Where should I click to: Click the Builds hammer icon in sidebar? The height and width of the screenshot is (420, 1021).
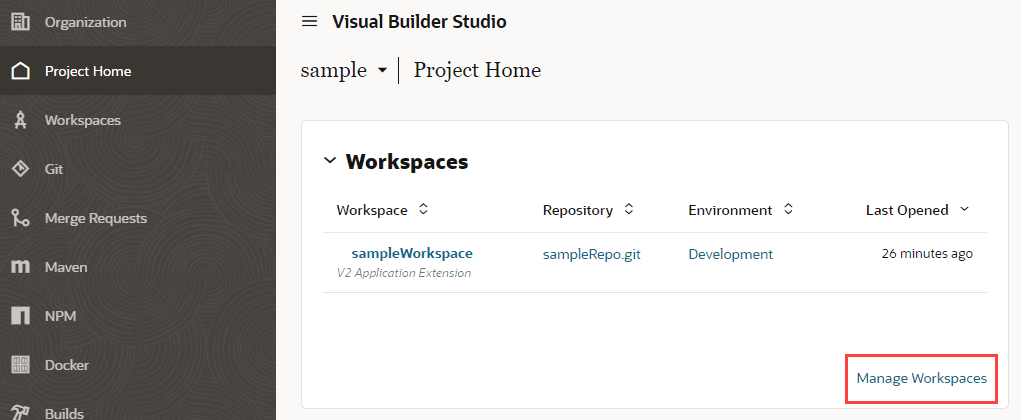pyautogui.click(x=21, y=413)
